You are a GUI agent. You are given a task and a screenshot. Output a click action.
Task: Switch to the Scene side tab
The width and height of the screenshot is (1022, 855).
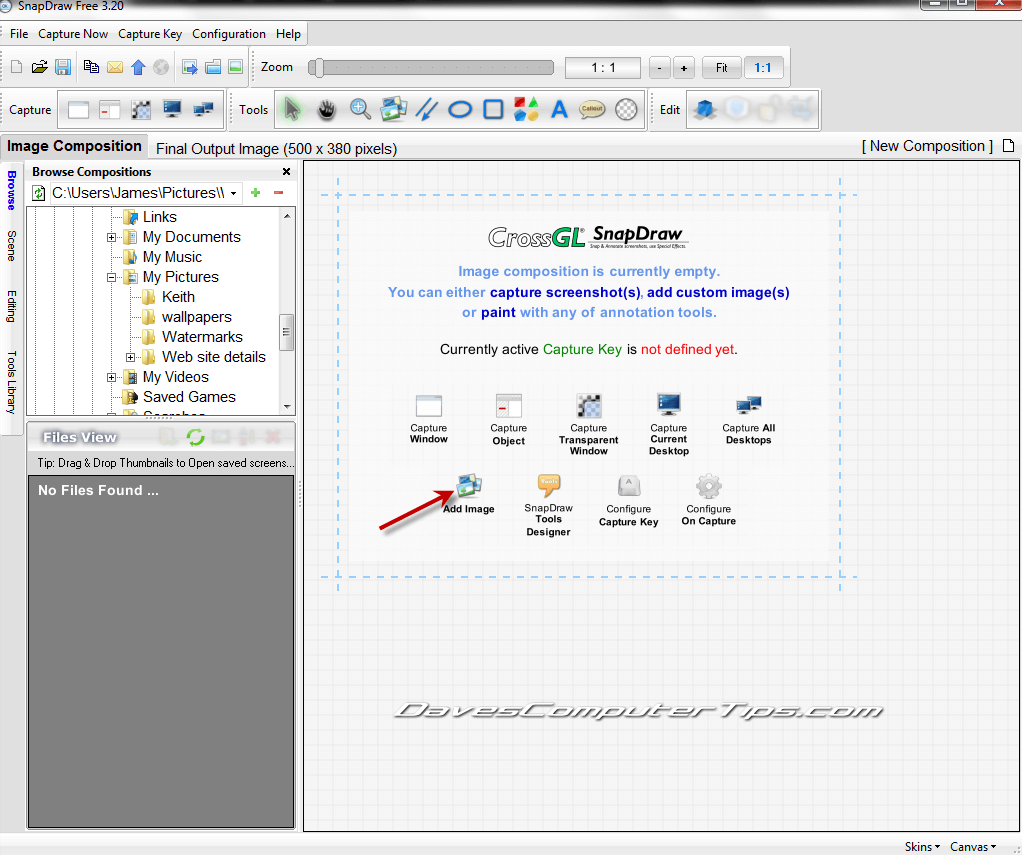(11, 246)
